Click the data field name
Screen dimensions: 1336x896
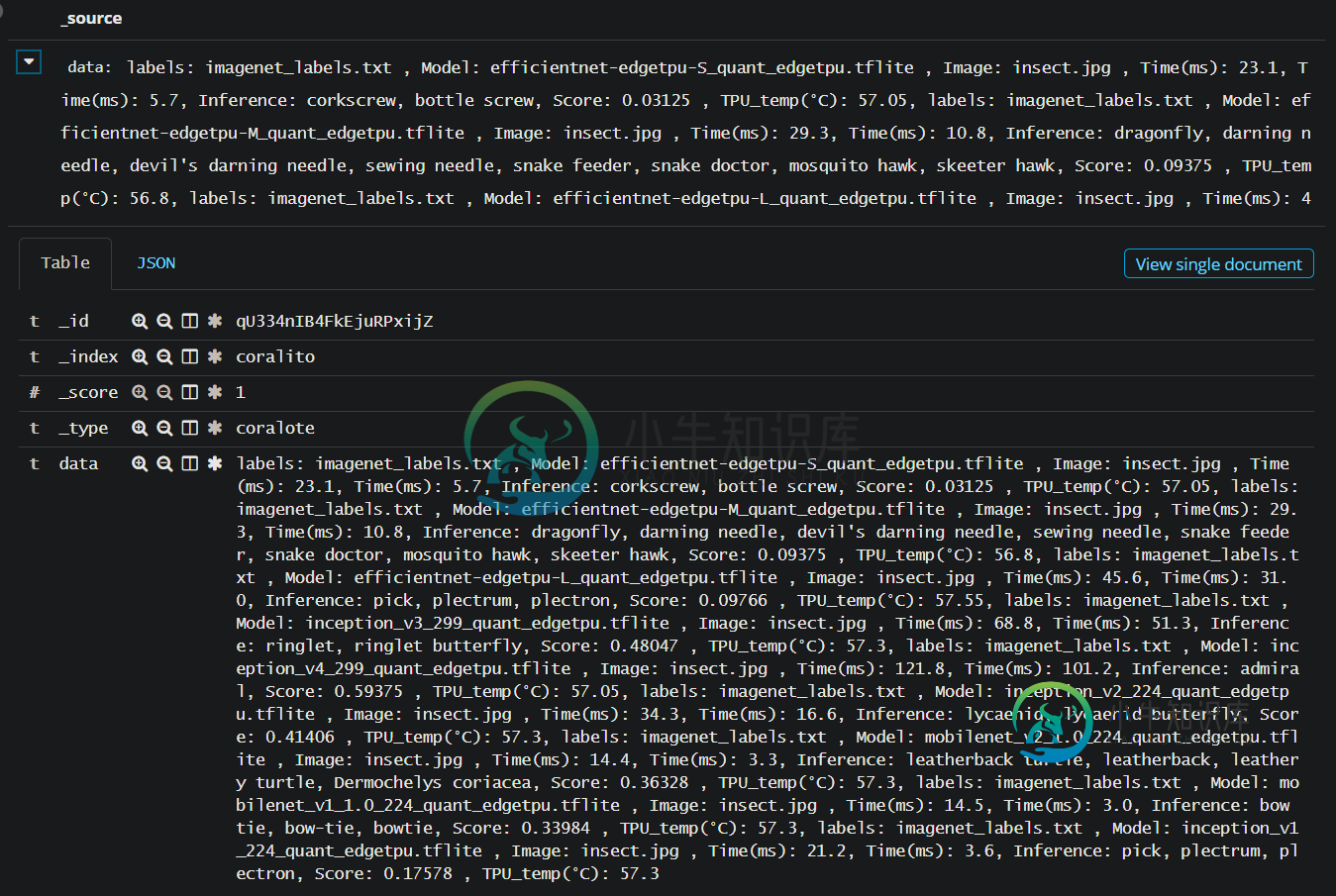pos(78,463)
